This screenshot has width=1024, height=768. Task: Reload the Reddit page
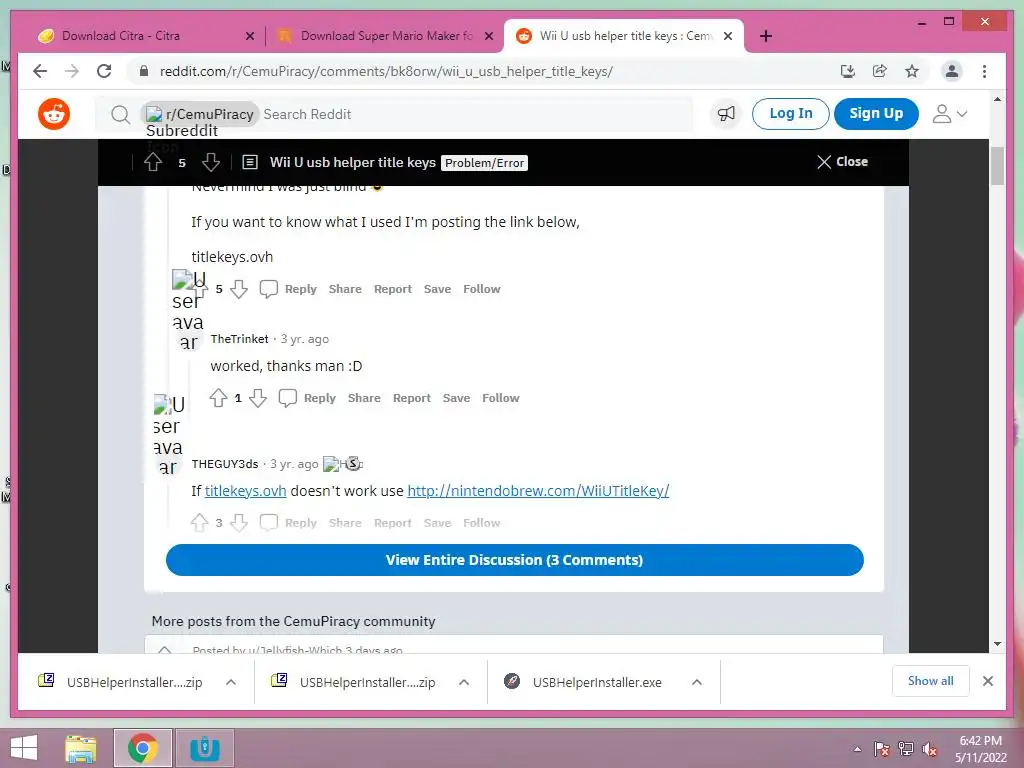pos(104,71)
